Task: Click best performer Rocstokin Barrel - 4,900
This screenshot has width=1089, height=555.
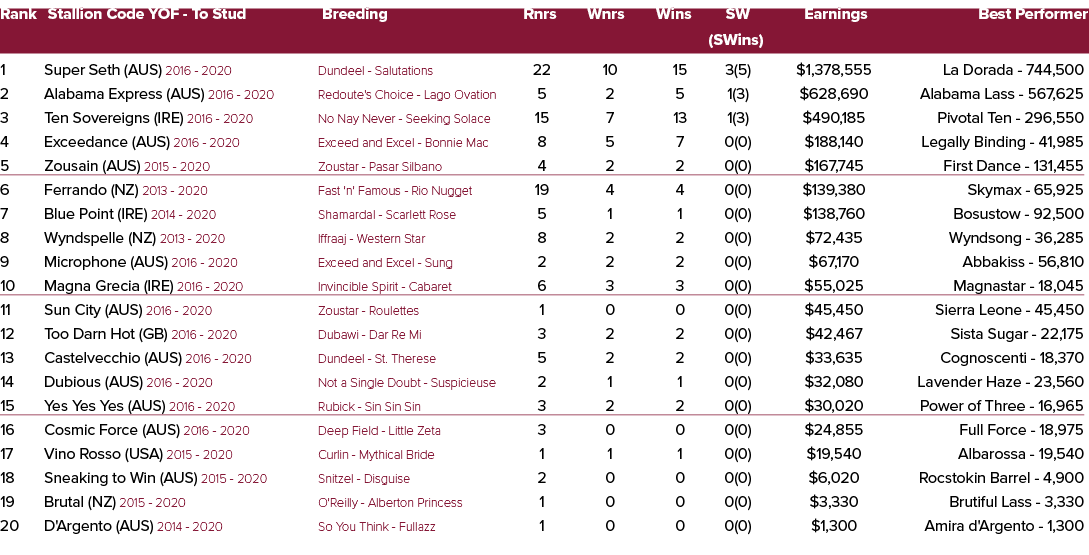Action: click(1001, 479)
